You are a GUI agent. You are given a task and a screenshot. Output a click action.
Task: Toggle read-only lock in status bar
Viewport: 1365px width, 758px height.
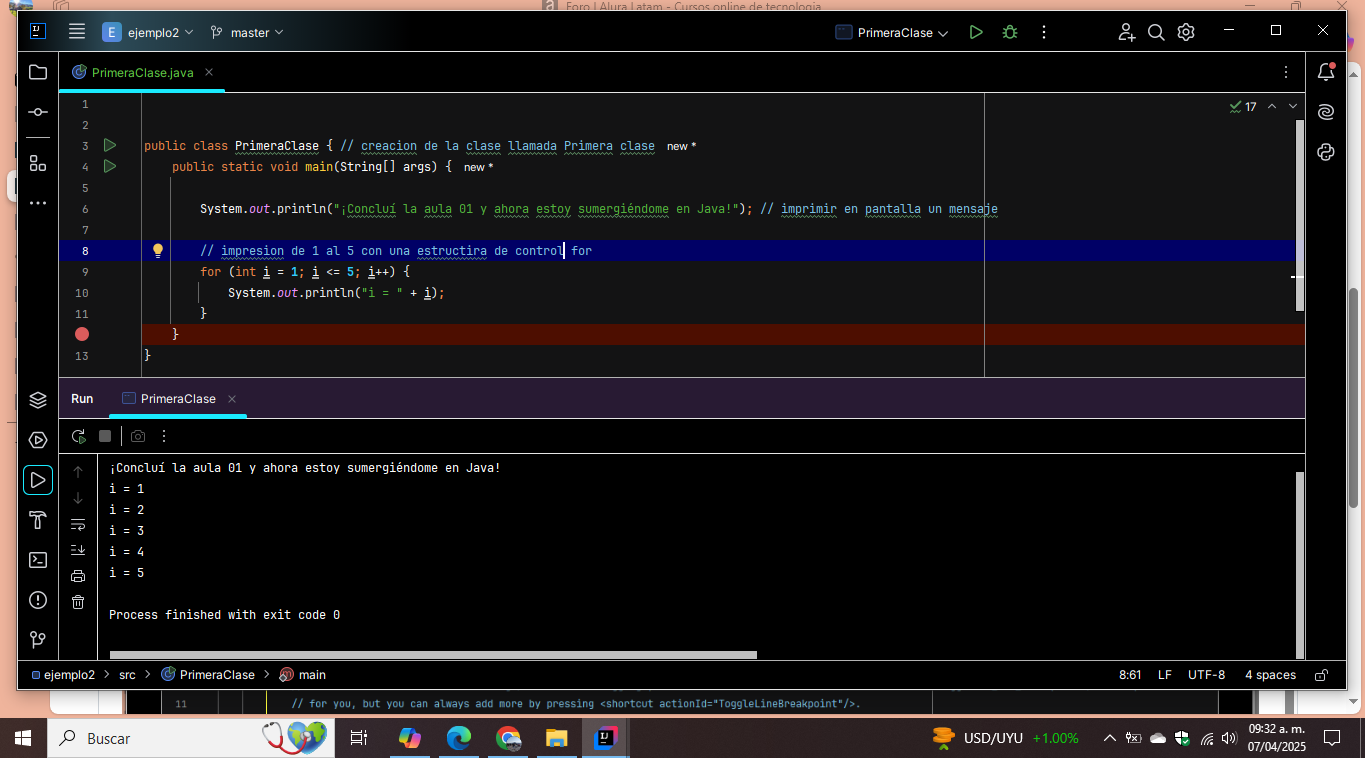[x=1321, y=675]
